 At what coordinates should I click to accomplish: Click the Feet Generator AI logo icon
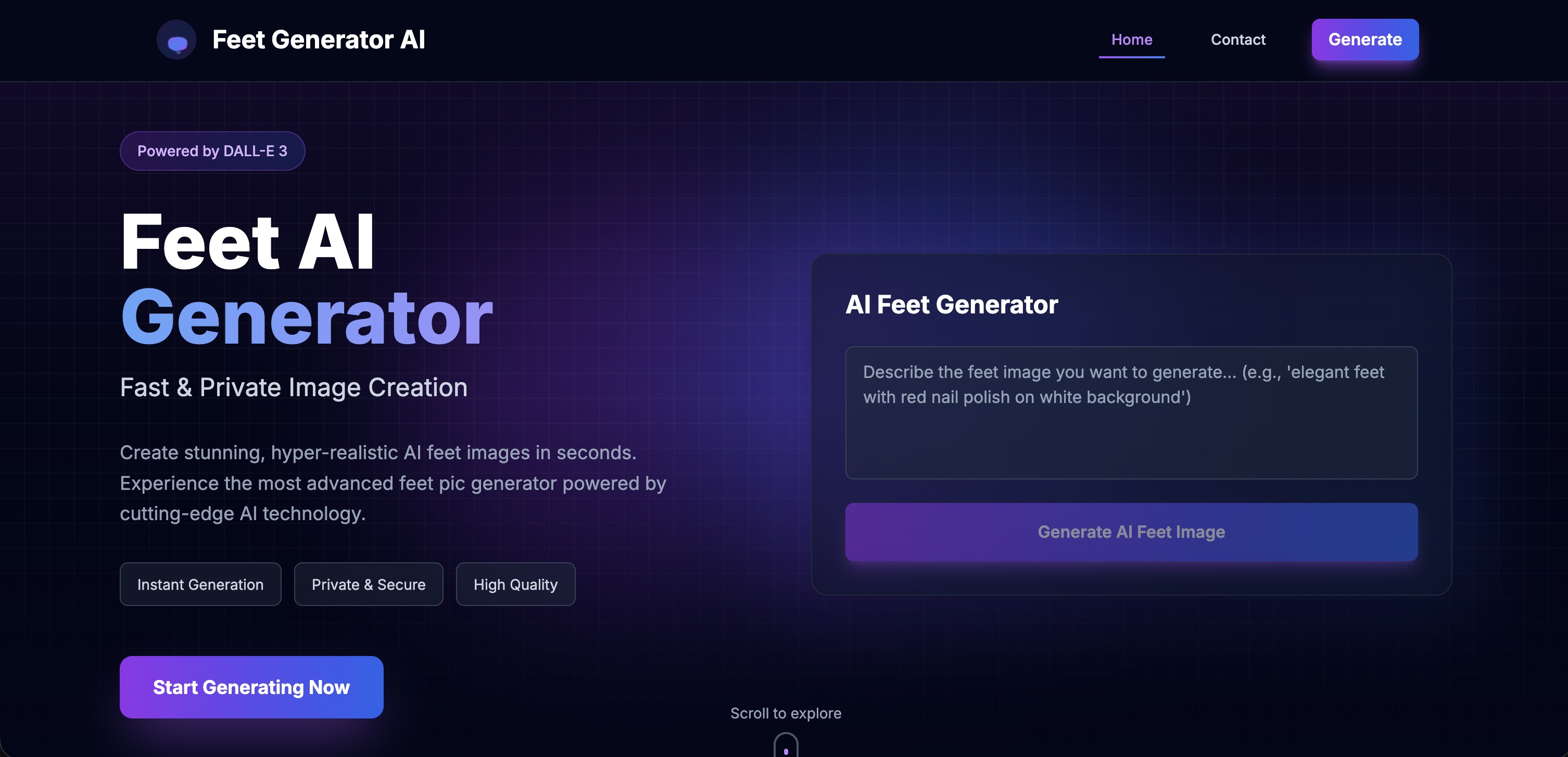176,40
